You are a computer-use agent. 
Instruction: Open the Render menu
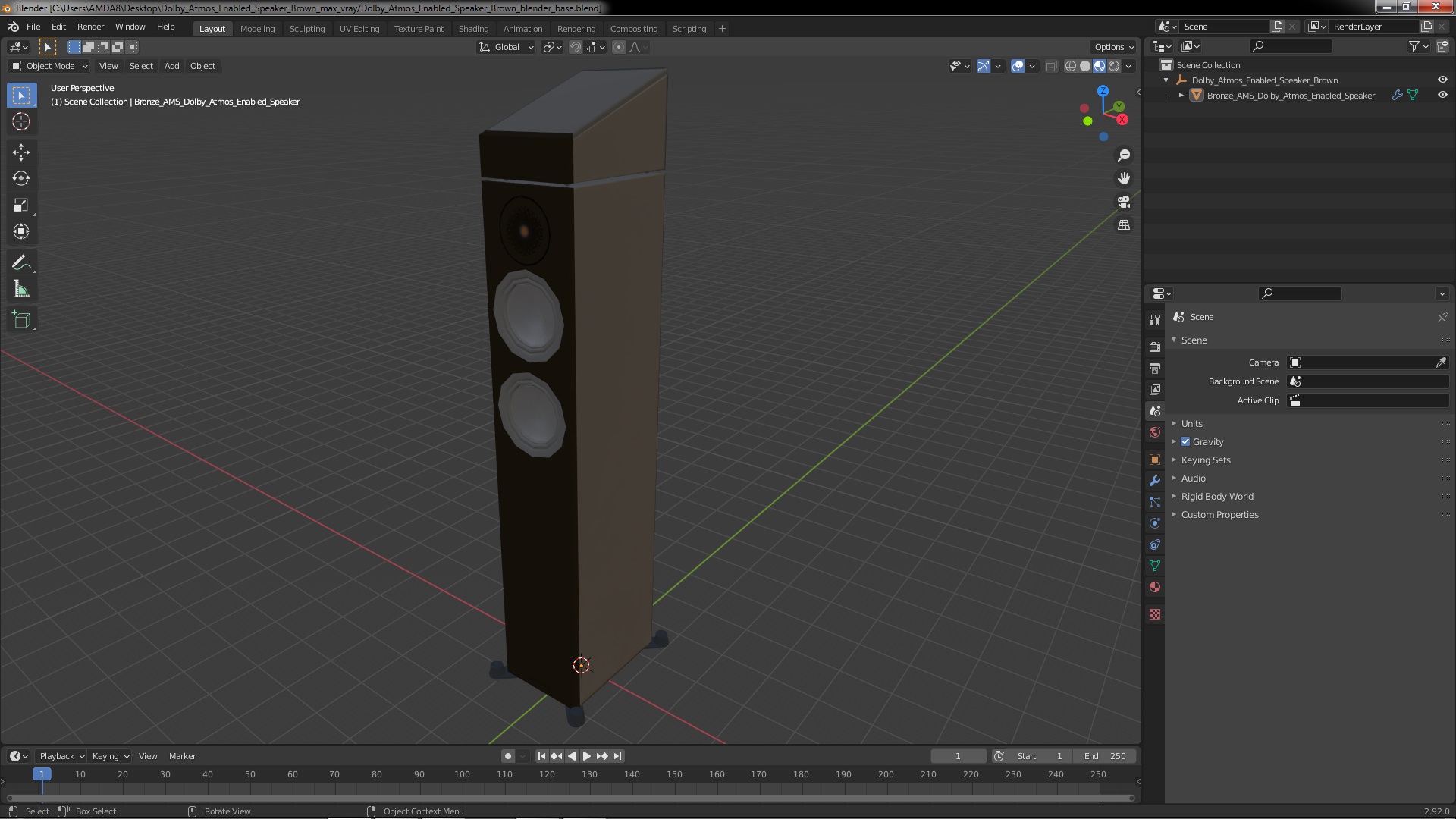(x=90, y=27)
